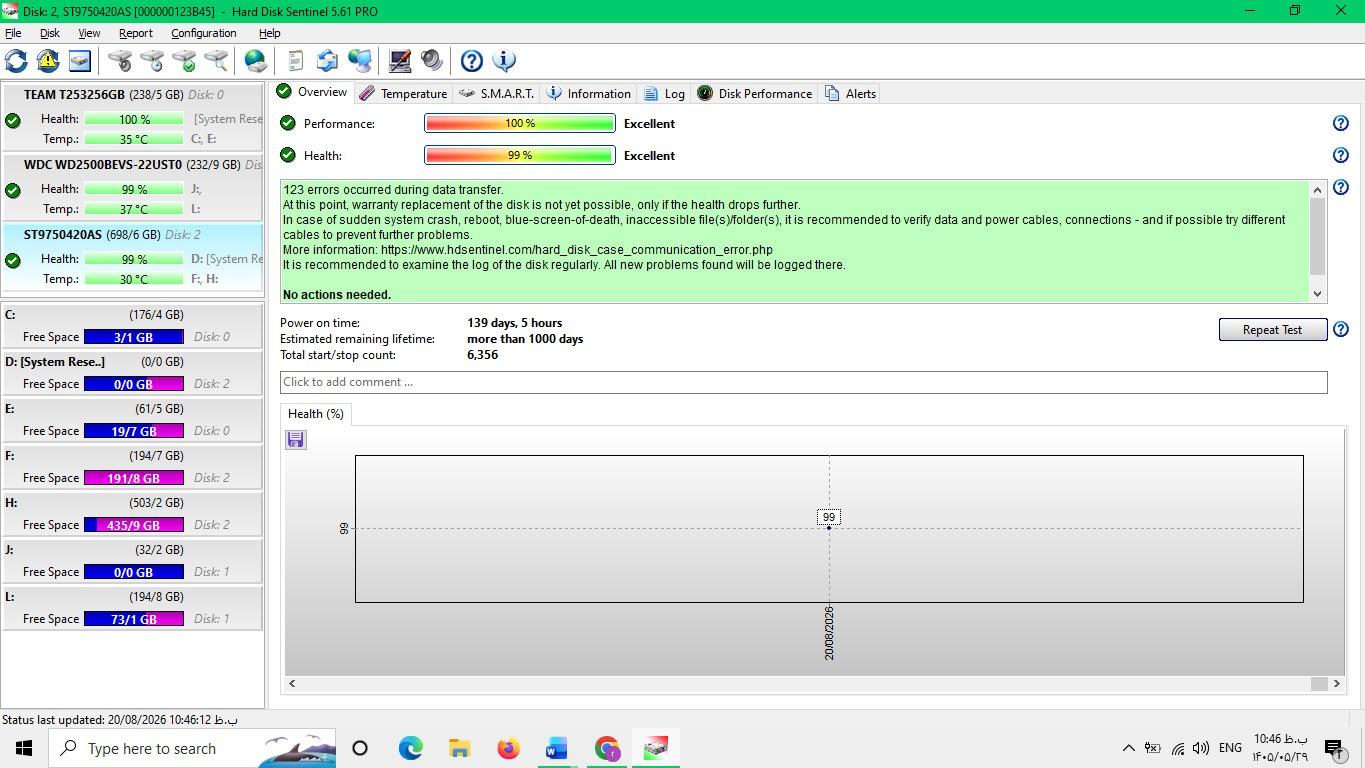The image size is (1365, 768).
Task: Open the Disk menu
Action: (49, 33)
